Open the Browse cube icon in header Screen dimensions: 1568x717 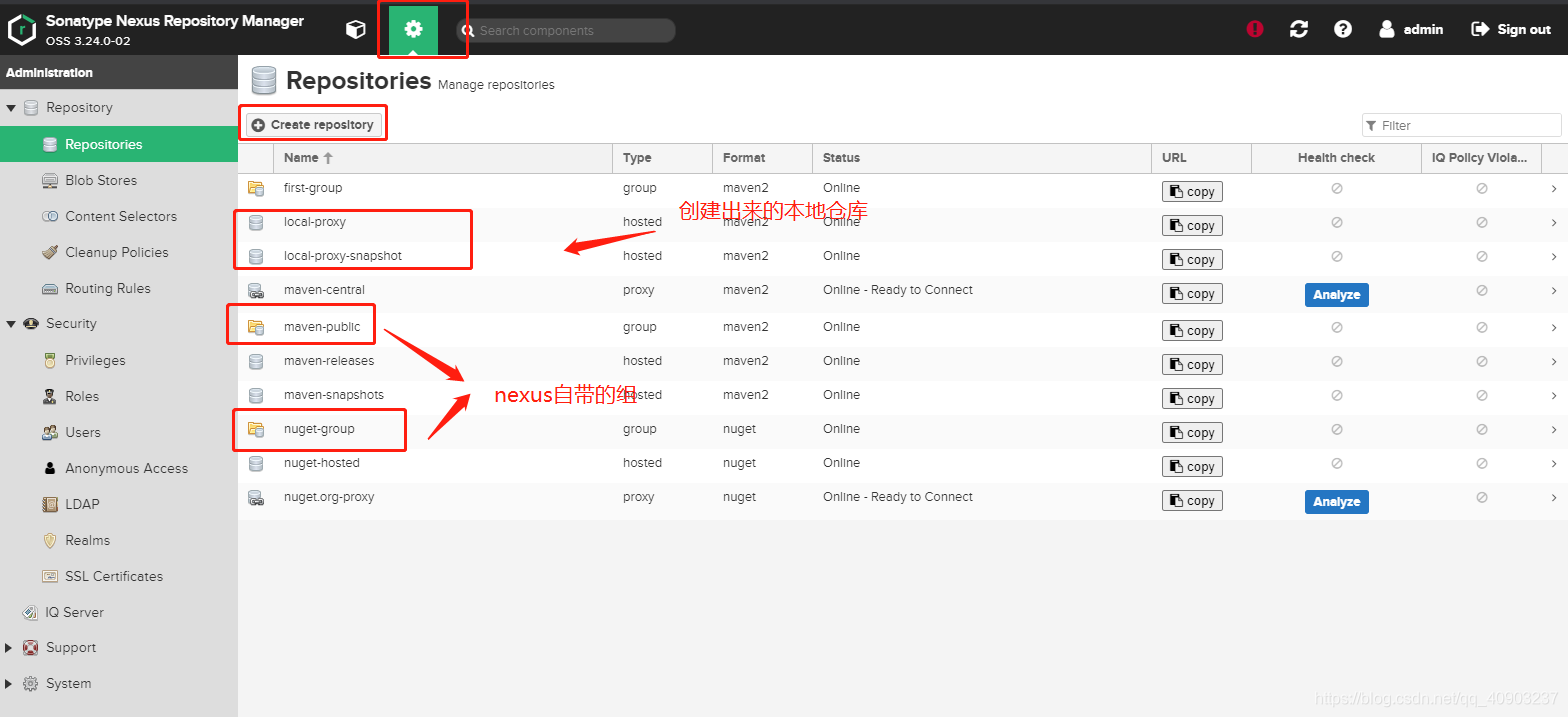[x=355, y=30]
